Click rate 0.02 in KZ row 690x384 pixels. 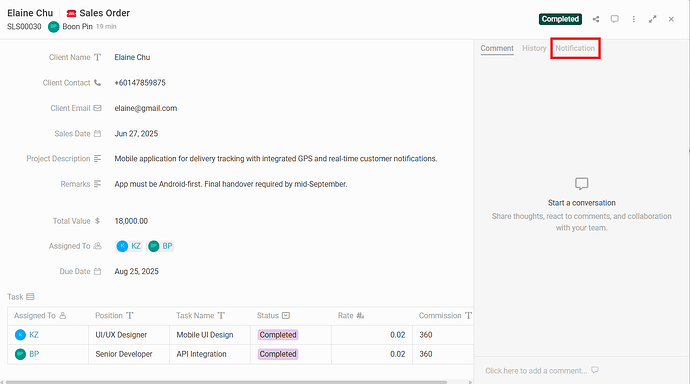pos(397,335)
